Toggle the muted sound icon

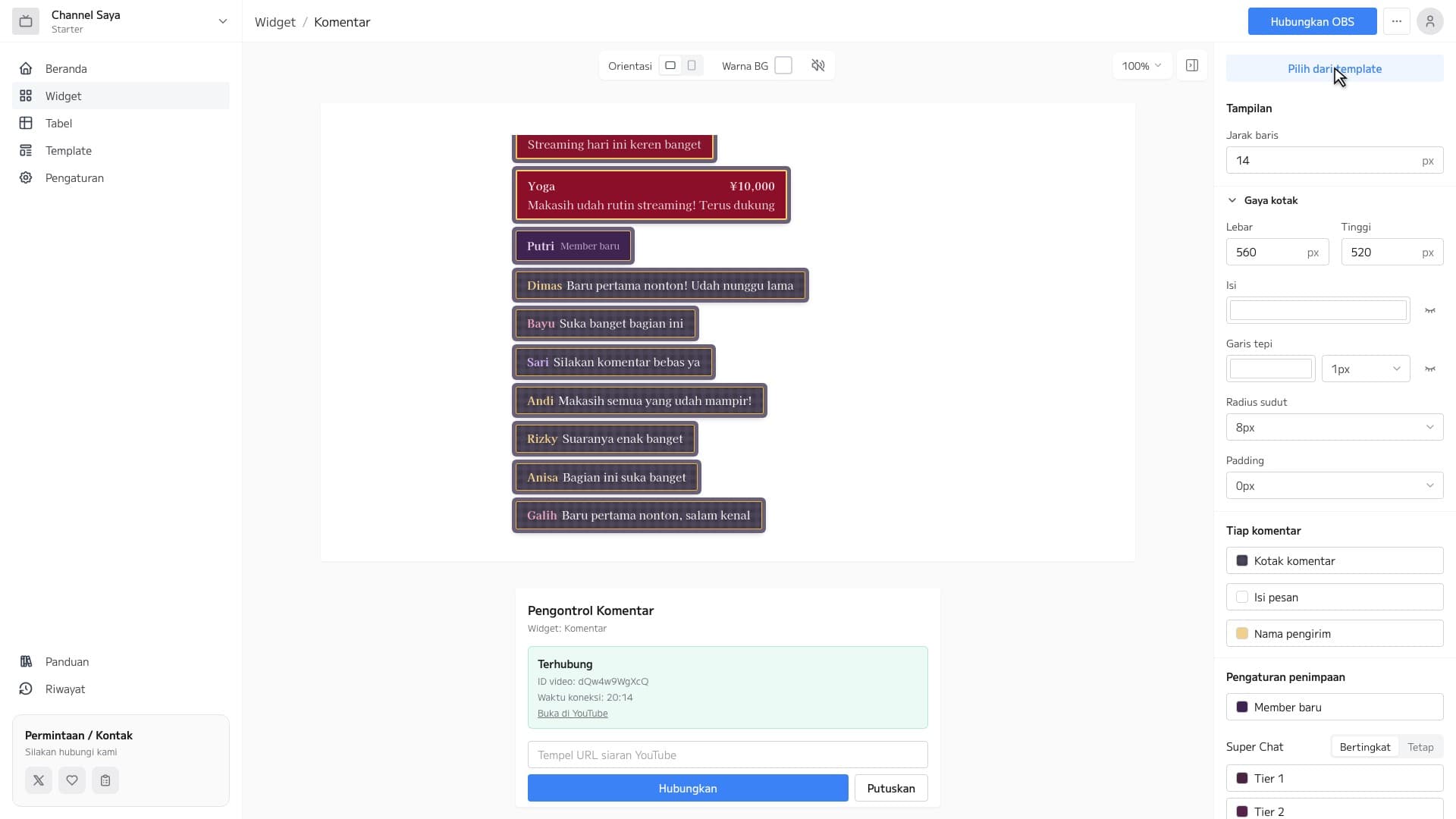click(x=817, y=66)
